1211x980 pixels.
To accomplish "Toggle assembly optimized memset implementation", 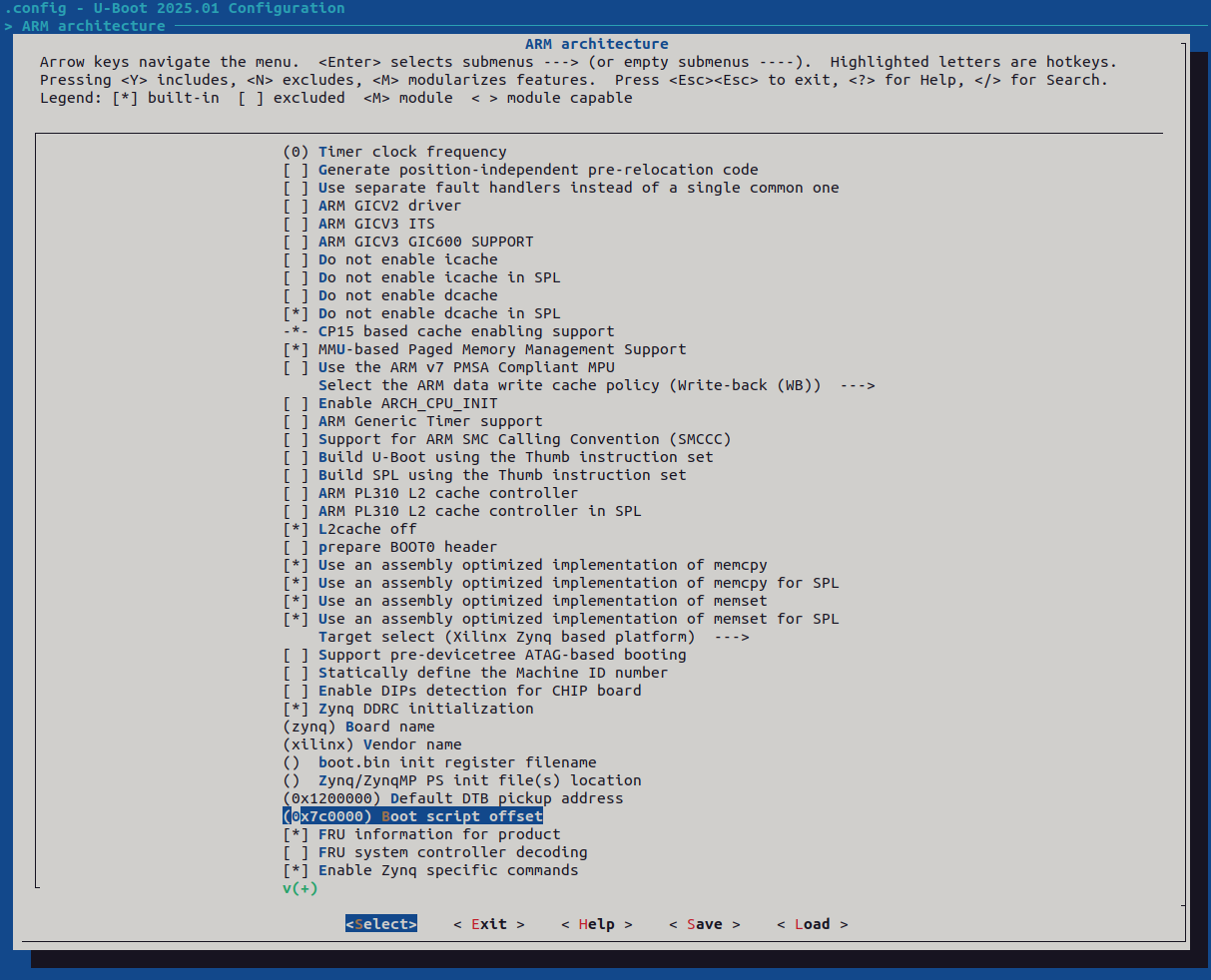I will pos(524,601).
